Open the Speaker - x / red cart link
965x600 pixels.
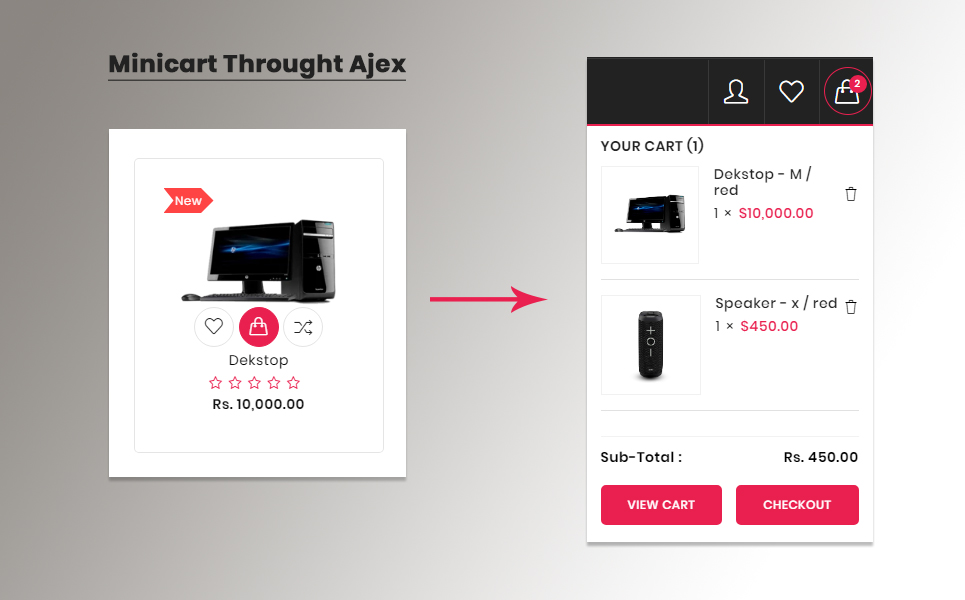coord(776,303)
